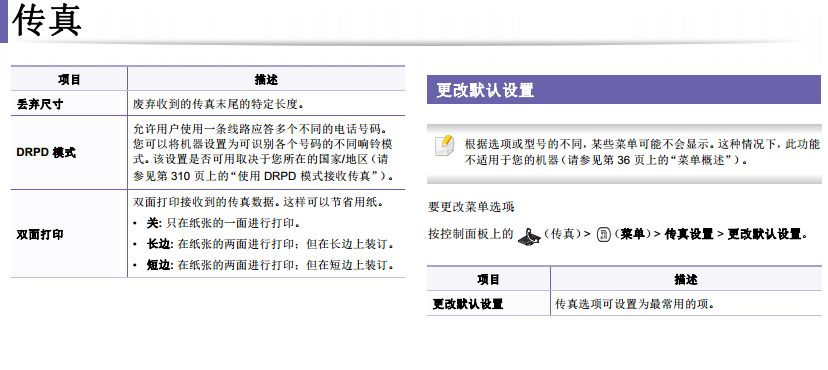Screen dimensions: 828x370
Task: Select the 更改默认设置 section header
Action: 624,90
